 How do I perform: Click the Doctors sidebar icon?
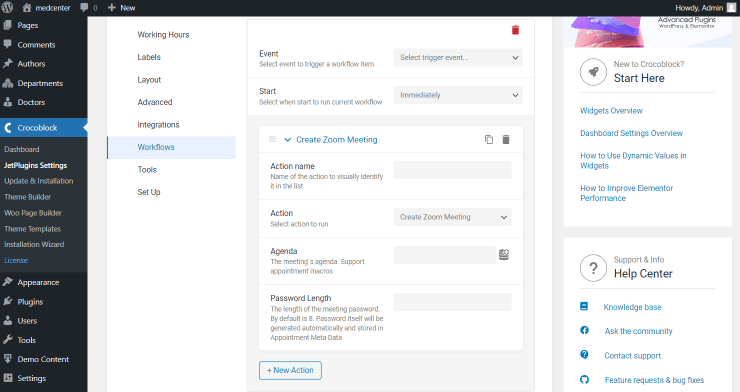[x=8, y=102]
